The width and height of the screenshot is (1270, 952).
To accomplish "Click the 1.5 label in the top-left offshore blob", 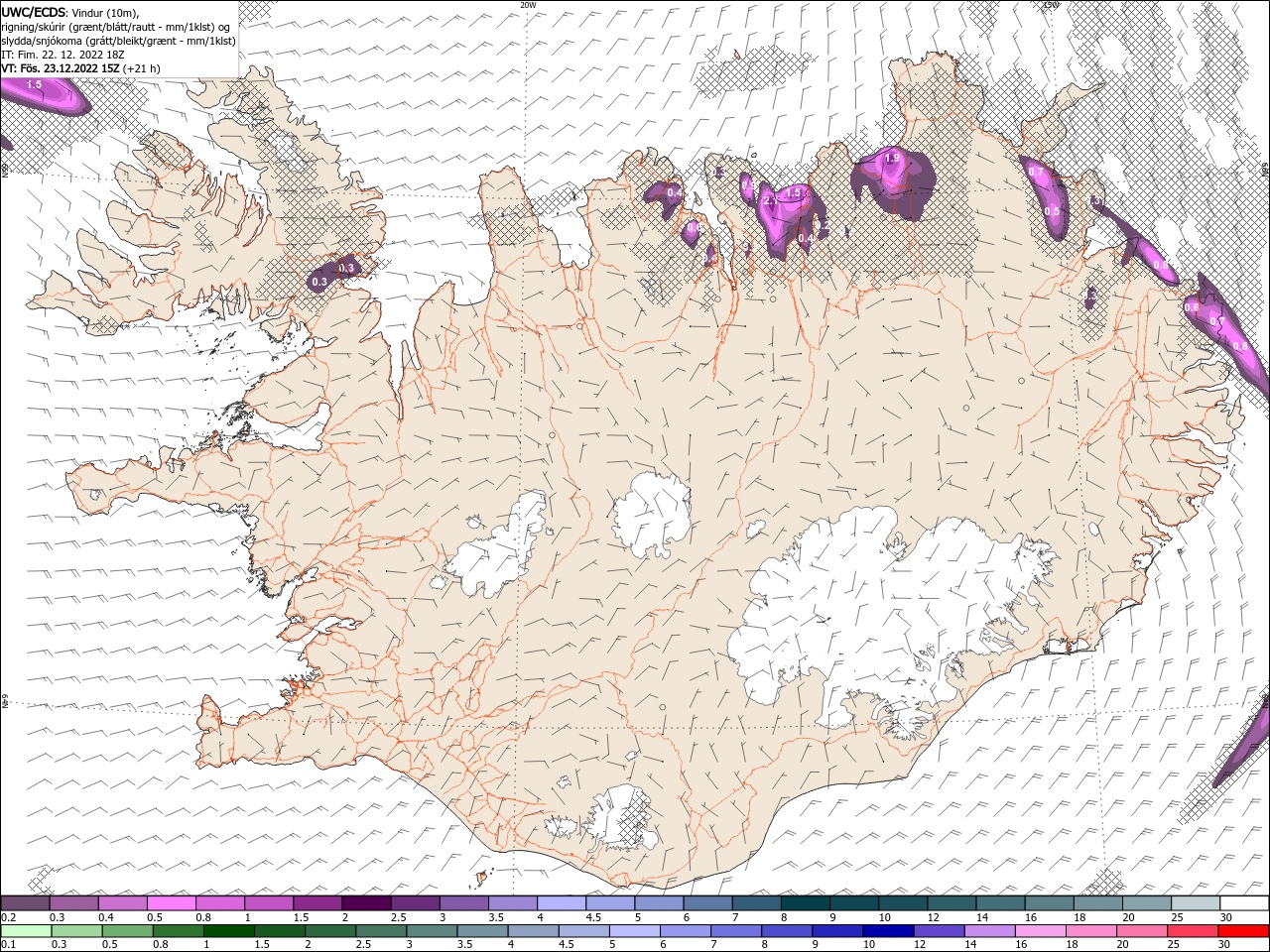I will (34, 85).
